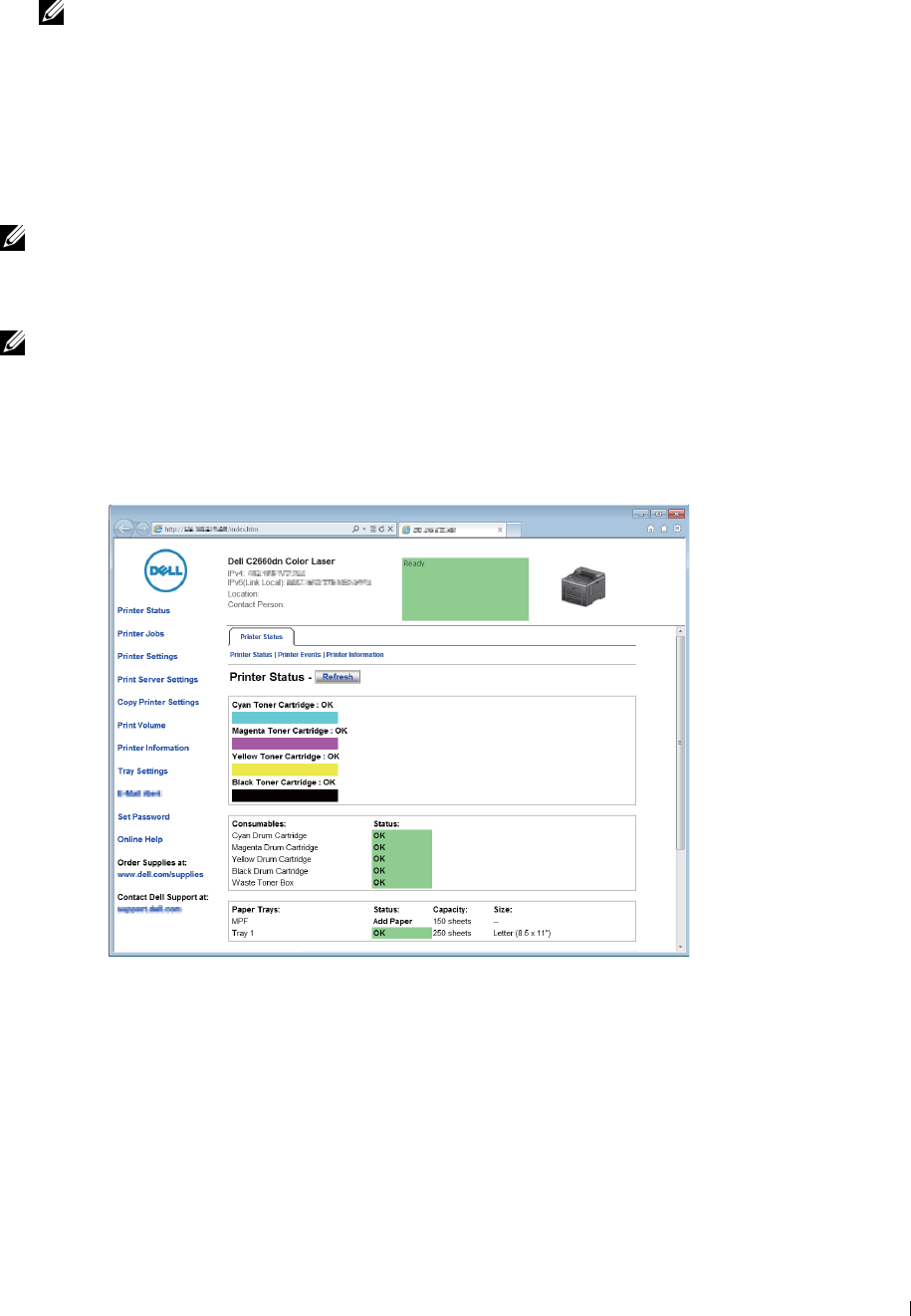
Task: Click the page scrollbar up arrow
Action: click(x=680, y=632)
